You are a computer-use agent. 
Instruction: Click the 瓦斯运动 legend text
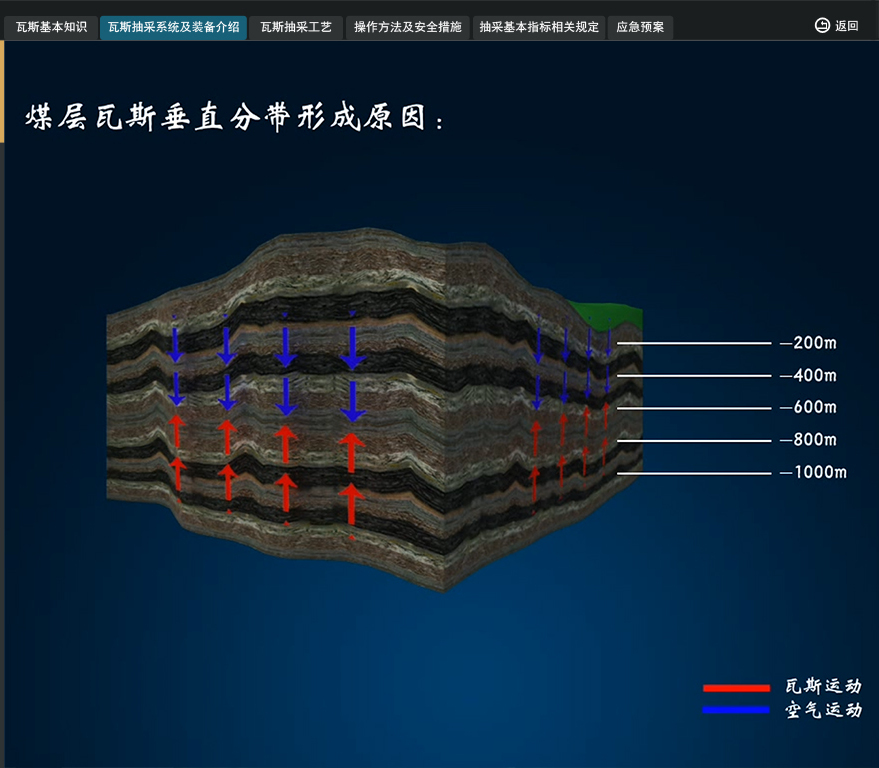823,686
